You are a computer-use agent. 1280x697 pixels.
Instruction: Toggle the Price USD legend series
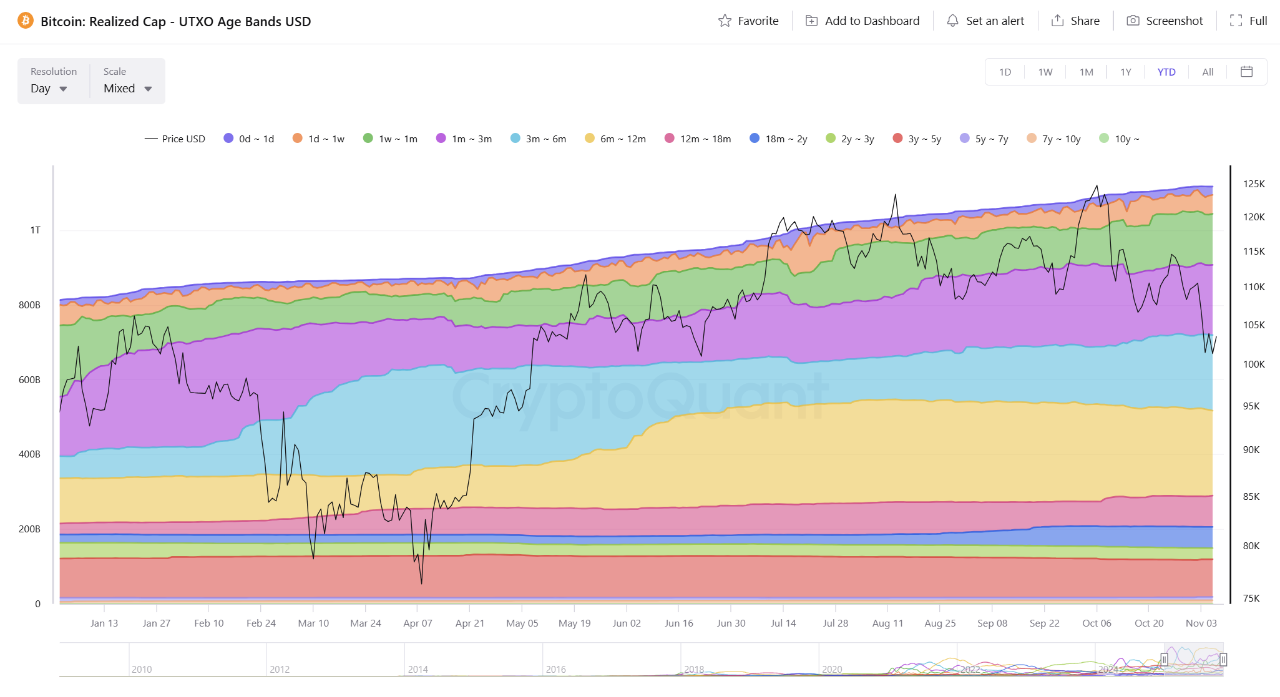pos(175,139)
